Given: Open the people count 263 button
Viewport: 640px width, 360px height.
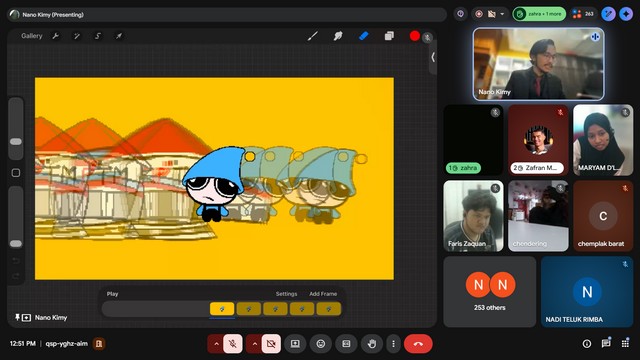Looking at the screenshot, I should click(583, 14).
